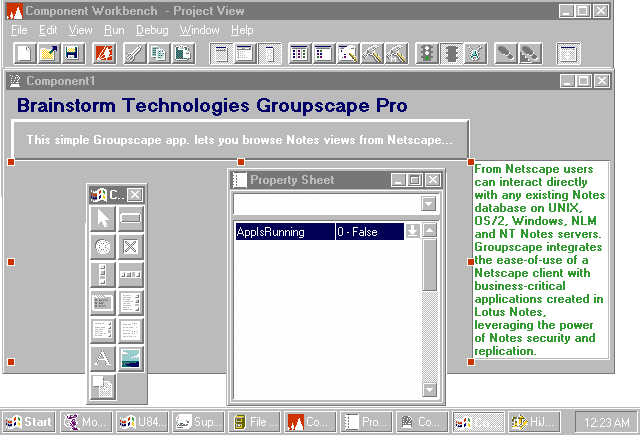
Task: Click the simple Groupscape app description banner
Action: click(240, 140)
